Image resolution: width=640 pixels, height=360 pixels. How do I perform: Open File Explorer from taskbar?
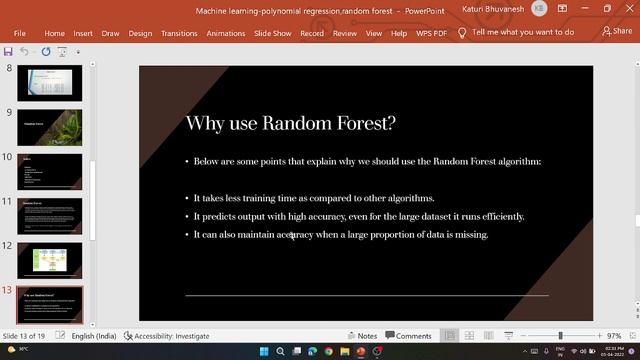[x=345, y=351]
